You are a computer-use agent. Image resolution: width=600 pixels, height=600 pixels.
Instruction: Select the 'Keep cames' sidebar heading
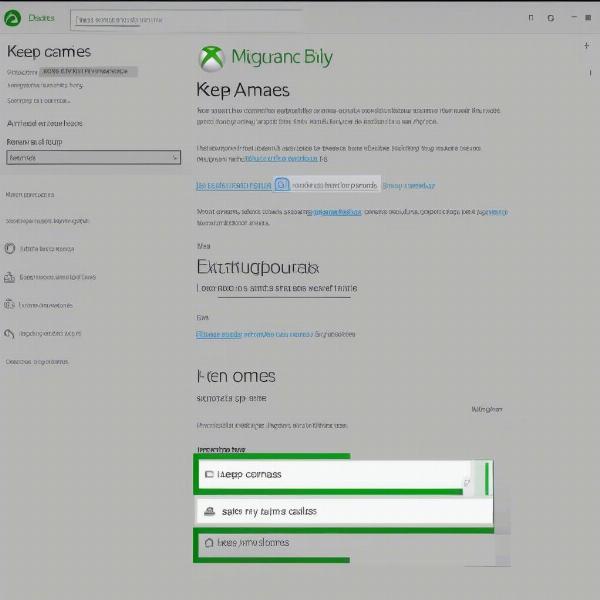(49, 52)
